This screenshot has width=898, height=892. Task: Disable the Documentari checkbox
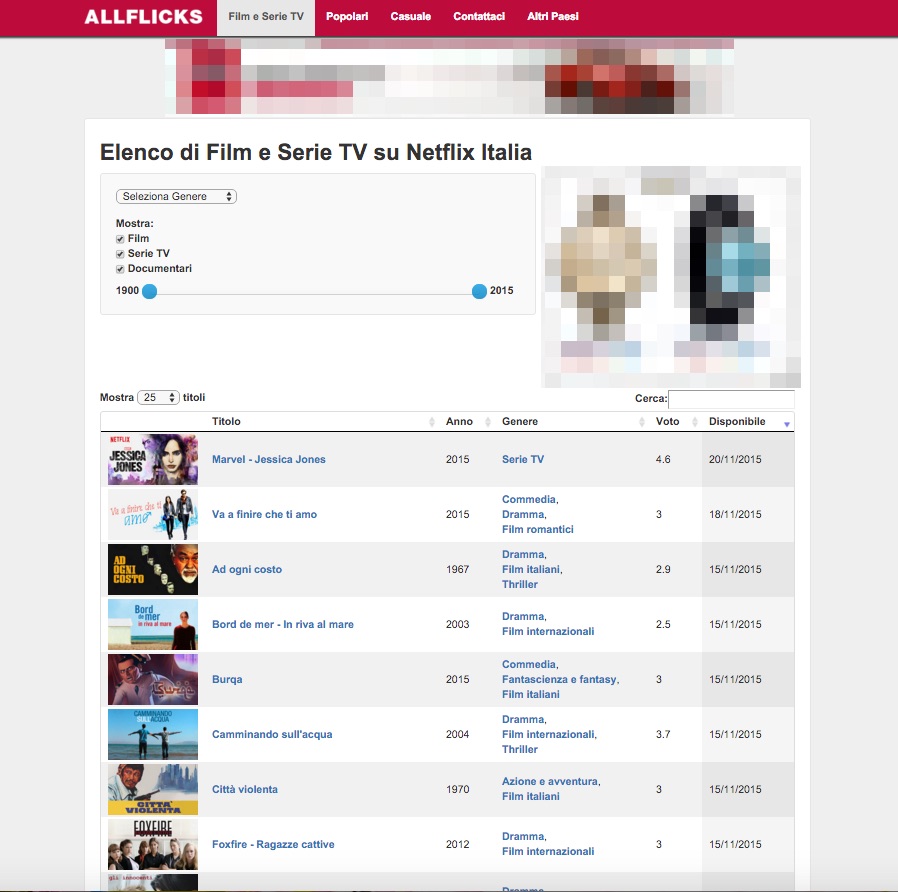click(120, 269)
